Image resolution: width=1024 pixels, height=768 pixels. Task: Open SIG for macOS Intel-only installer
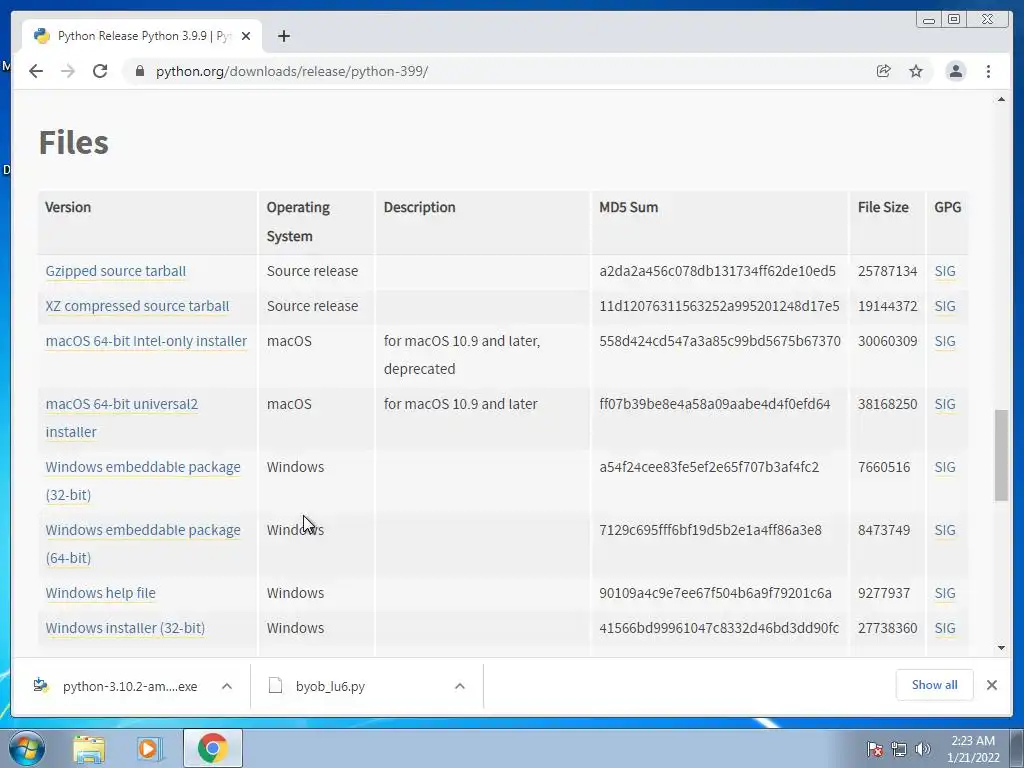pos(945,341)
